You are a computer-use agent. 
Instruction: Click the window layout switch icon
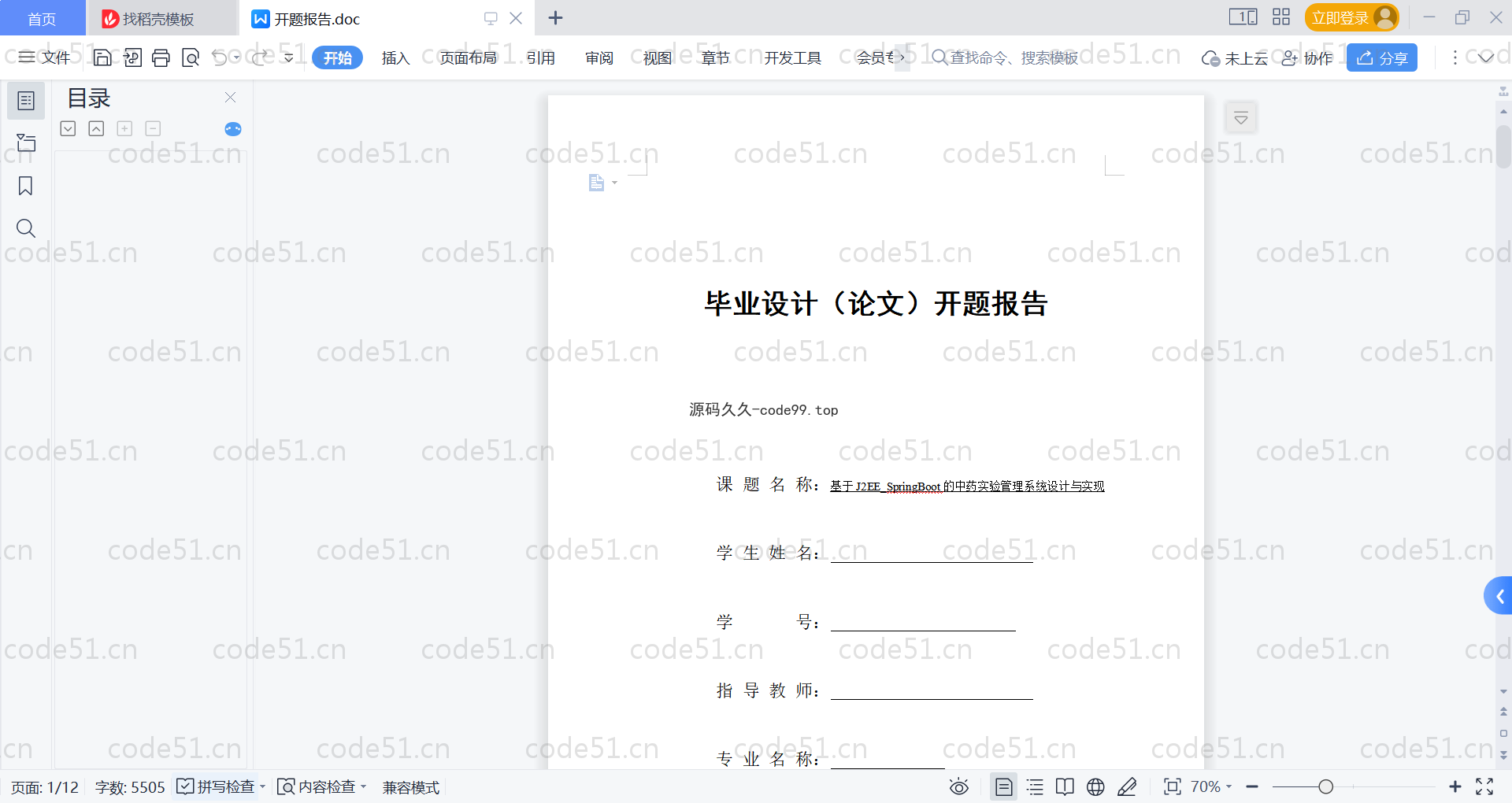coord(1243,17)
